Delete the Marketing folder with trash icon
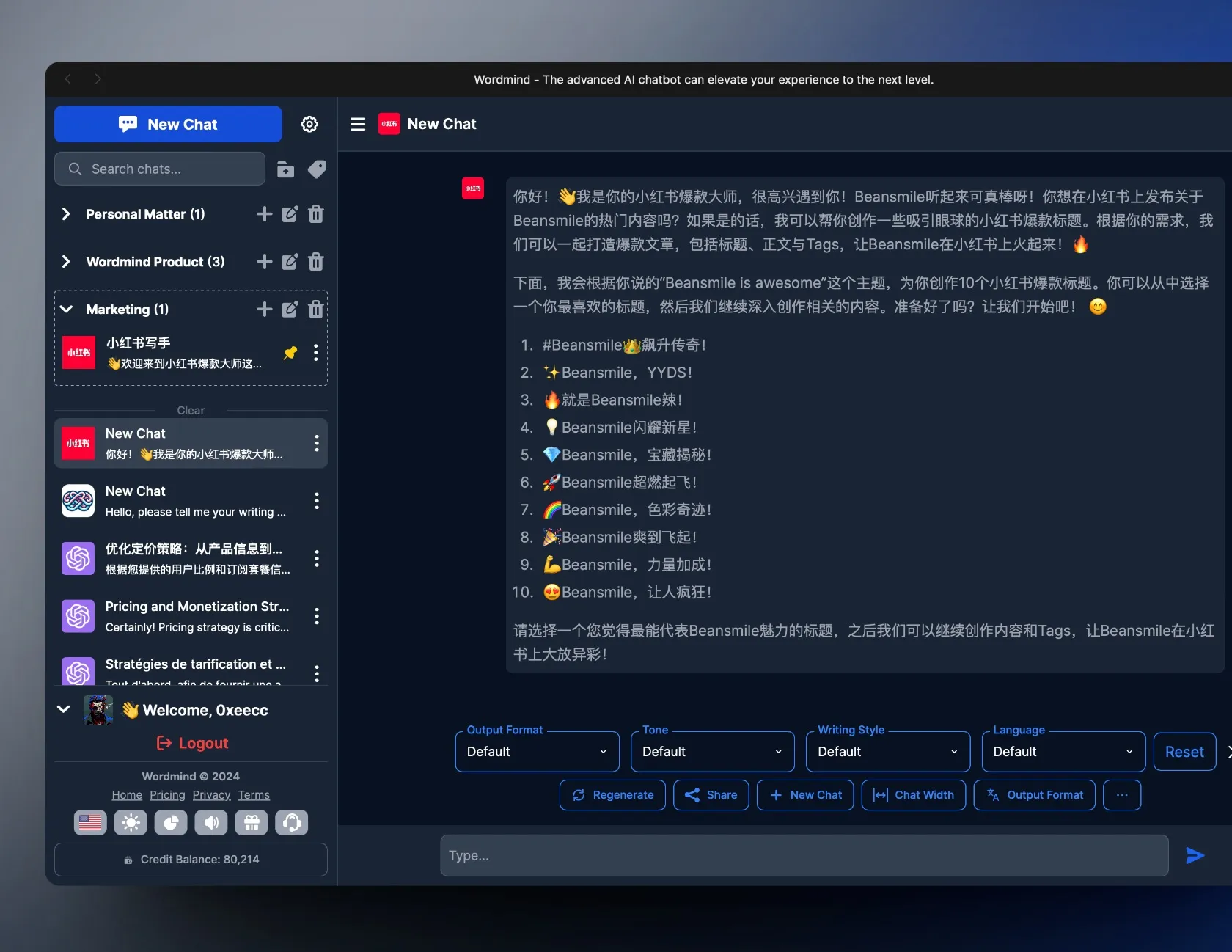 pyautogui.click(x=315, y=310)
